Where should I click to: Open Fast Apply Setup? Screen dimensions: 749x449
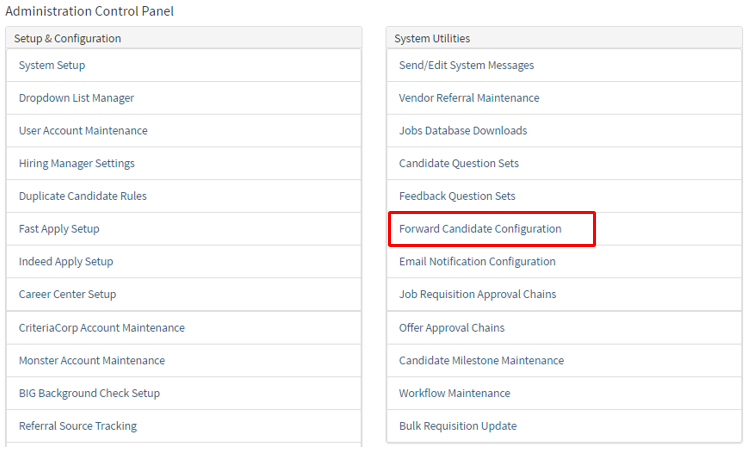(x=59, y=229)
